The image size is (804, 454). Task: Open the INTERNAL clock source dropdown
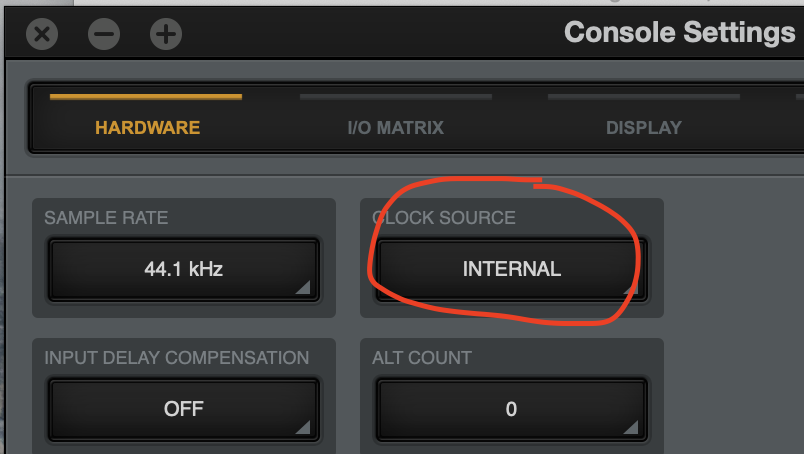[511, 269]
